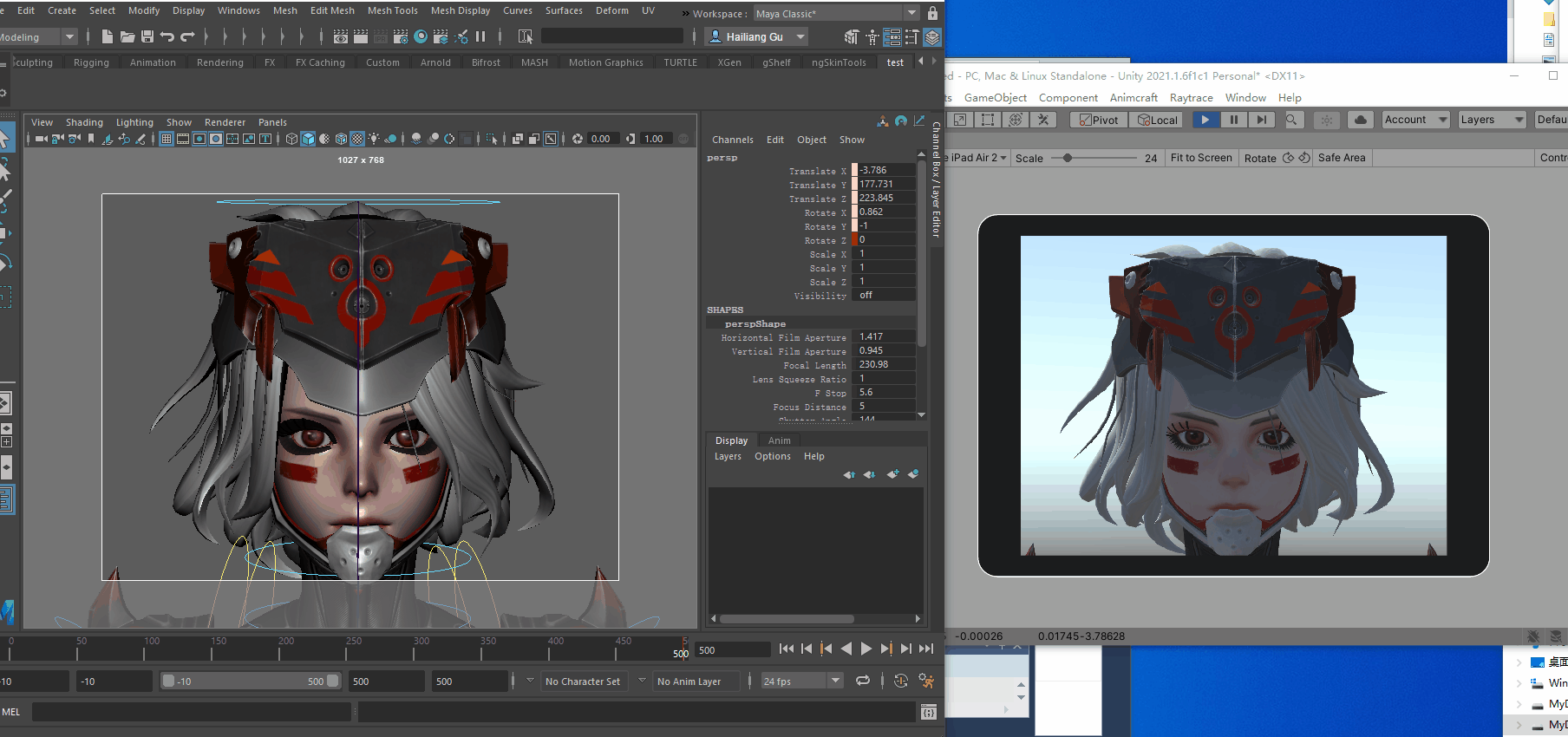Click the Unity cloud services icon
The height and width of the screenshot is (737, 1568).
tap(1360, 120)
